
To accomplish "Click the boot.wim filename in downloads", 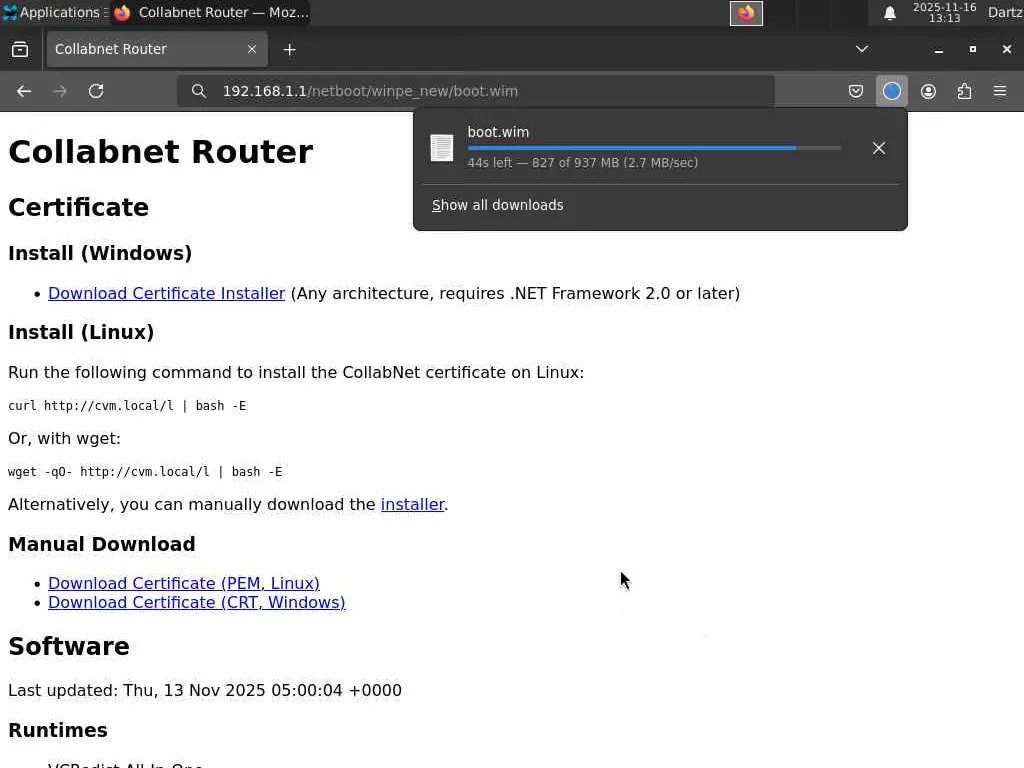I will pos(498,132).
